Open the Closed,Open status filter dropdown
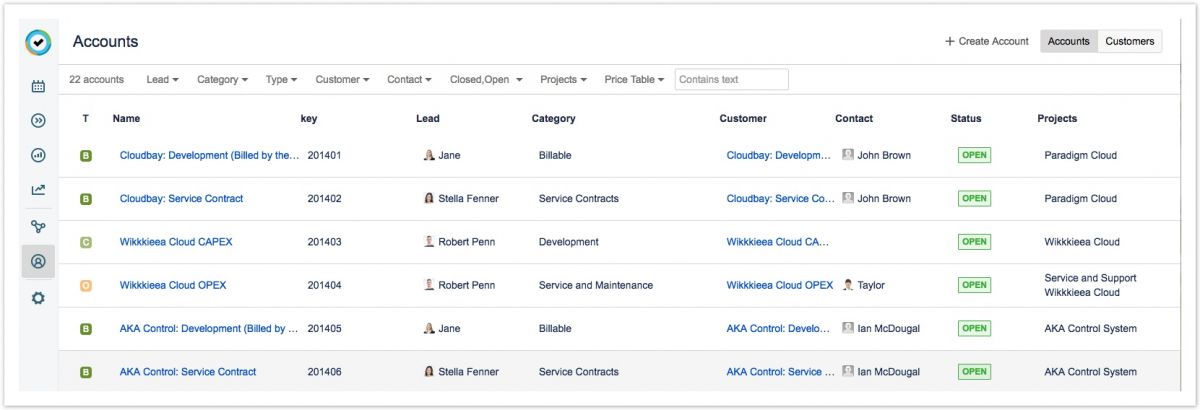 coord(486,80)
